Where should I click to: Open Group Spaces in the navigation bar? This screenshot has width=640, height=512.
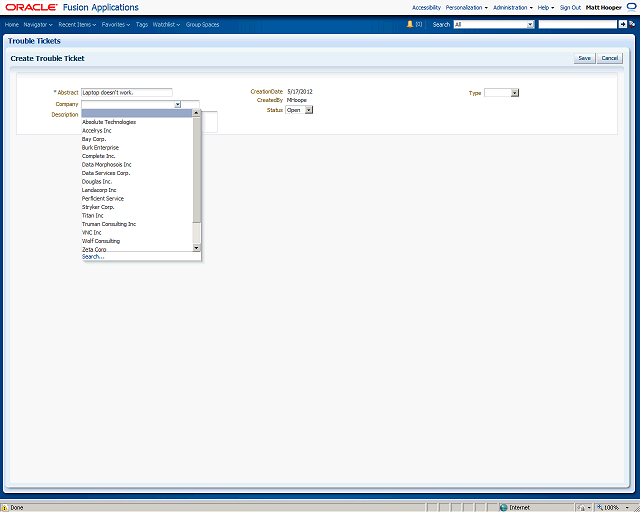tap(202, 24)
